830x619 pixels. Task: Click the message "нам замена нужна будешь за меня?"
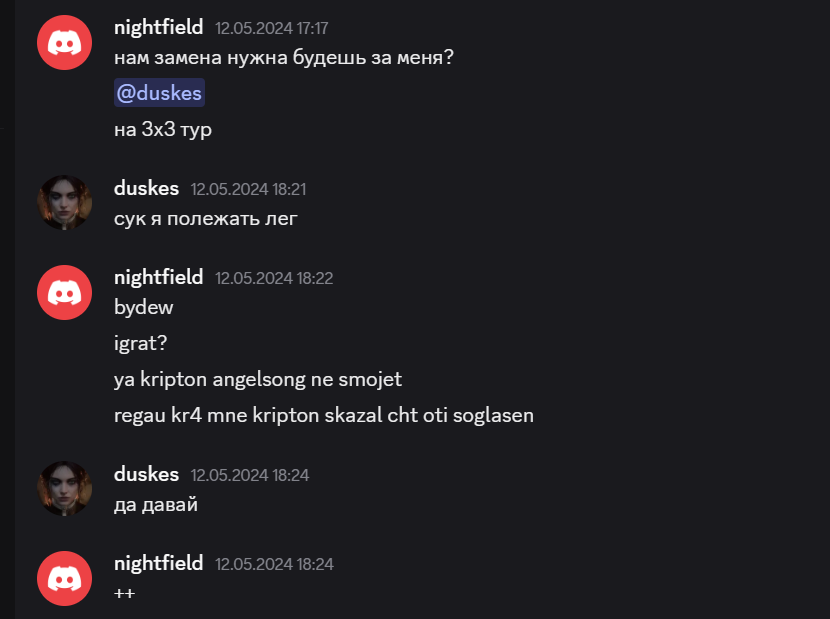point(285,58)
